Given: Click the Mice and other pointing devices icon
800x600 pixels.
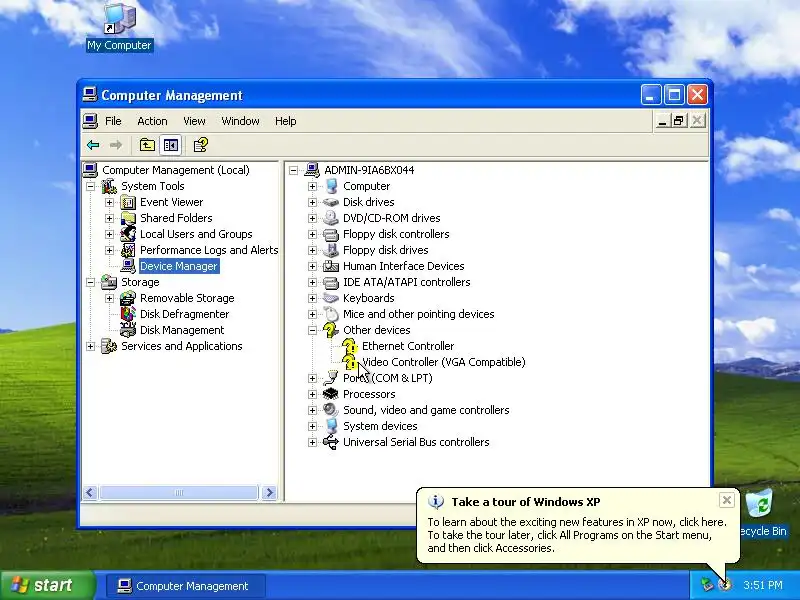Looking at the screenshot, I should click(x=331, y=314).
